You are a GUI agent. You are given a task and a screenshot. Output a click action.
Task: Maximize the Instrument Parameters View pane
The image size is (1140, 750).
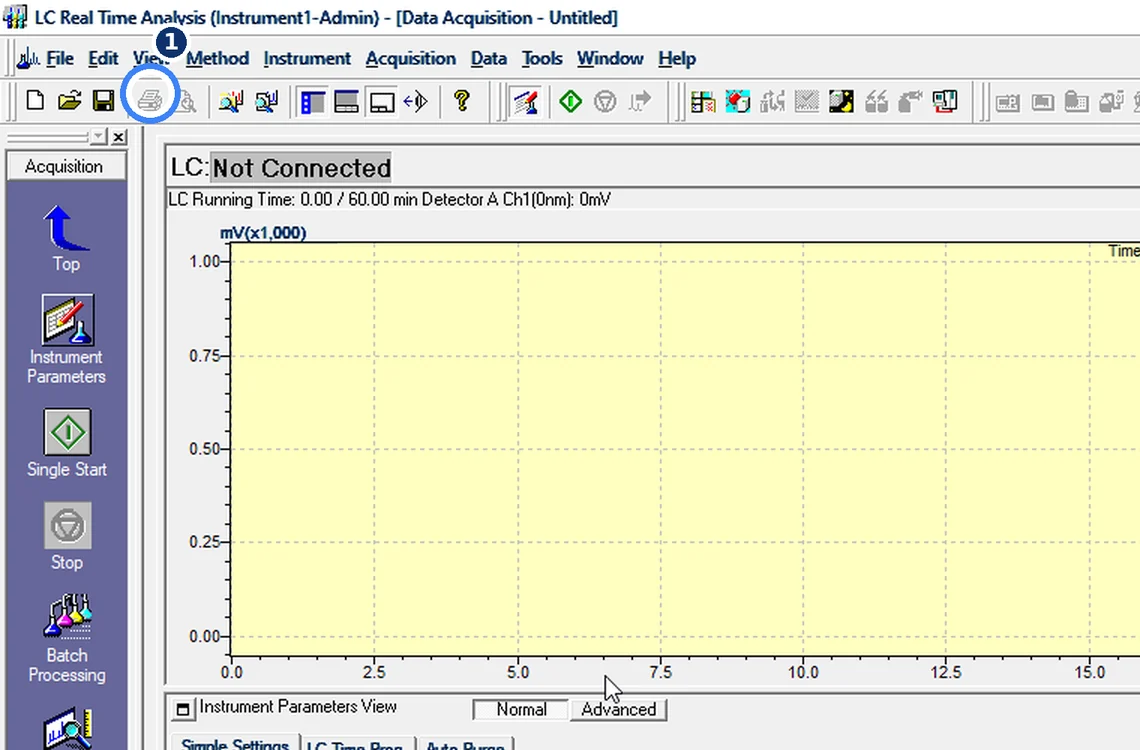182,709
